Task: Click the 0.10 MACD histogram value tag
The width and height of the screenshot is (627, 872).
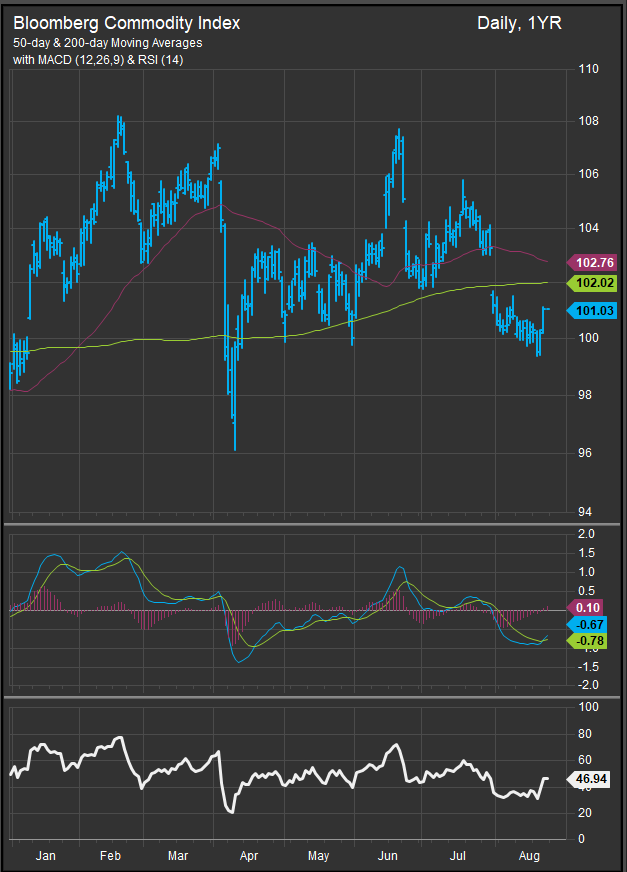Action: [x=592, y=607]
